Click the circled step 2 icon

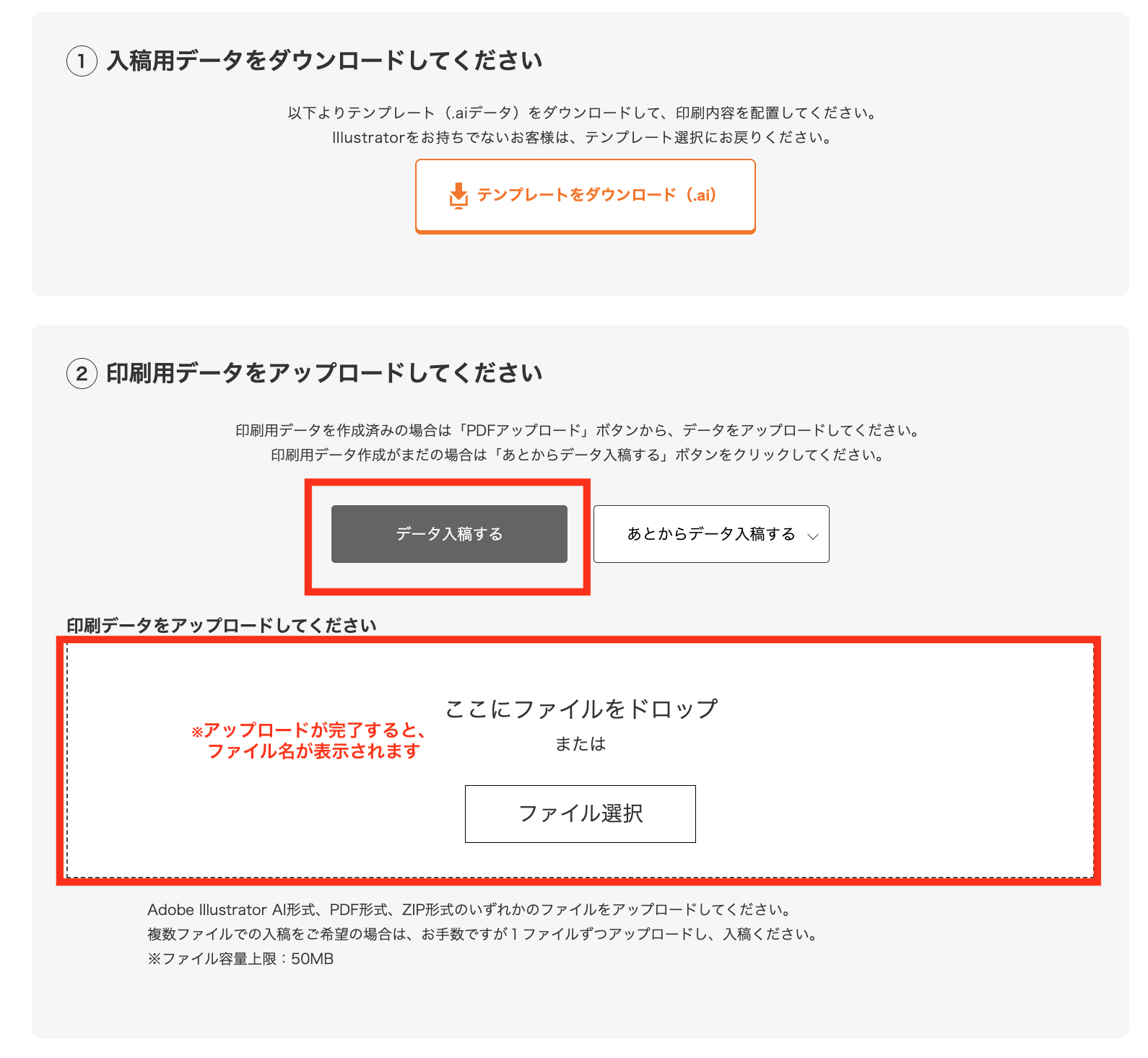click(x=82, y=374)
